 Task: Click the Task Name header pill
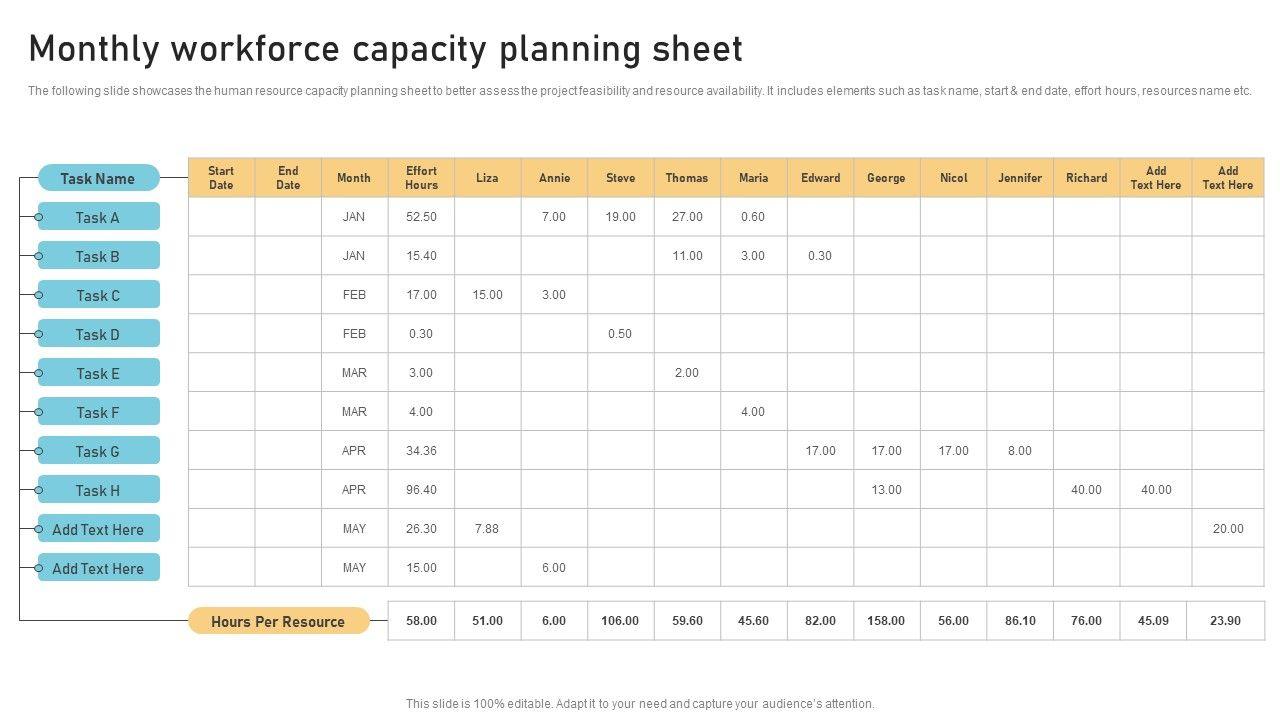[98, 179]
